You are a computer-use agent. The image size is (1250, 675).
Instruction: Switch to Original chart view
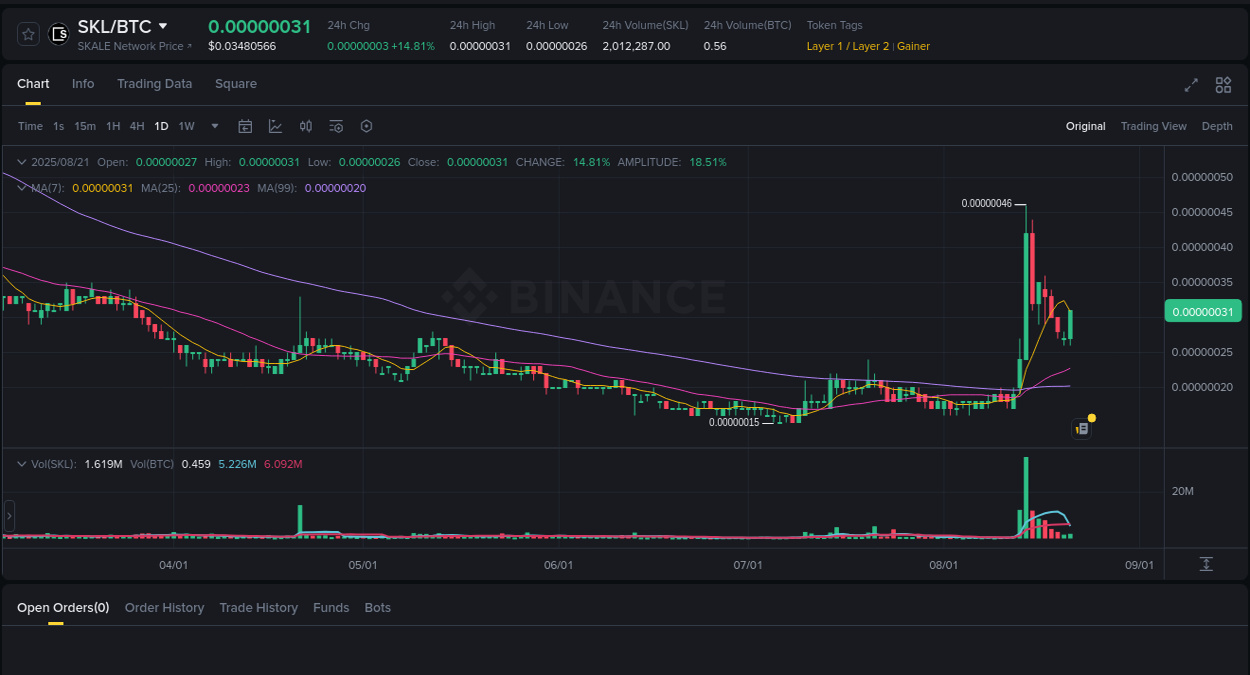(x=1085, y=126)
